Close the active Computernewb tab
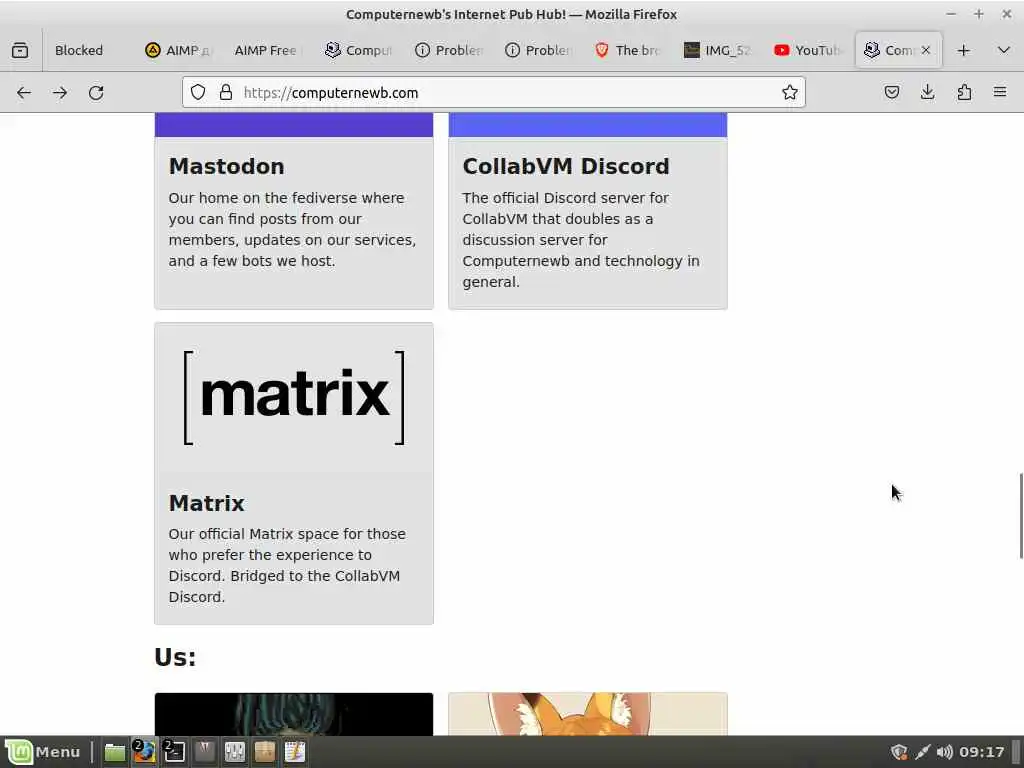 pos(926,50)
